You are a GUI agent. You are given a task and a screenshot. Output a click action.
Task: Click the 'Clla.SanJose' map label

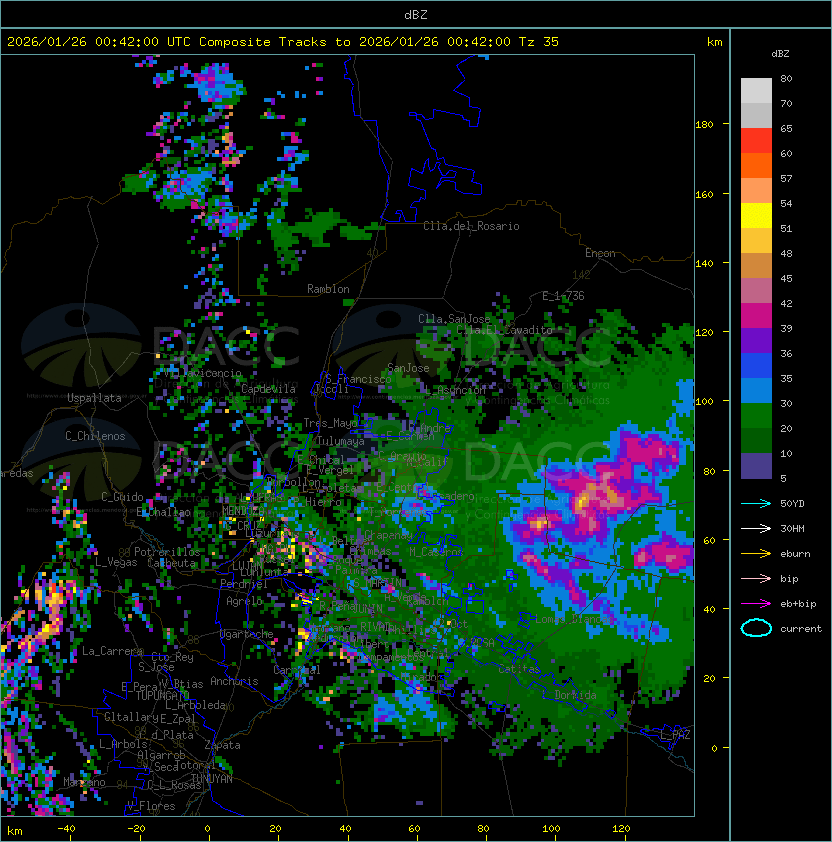(x=454, y=319)
